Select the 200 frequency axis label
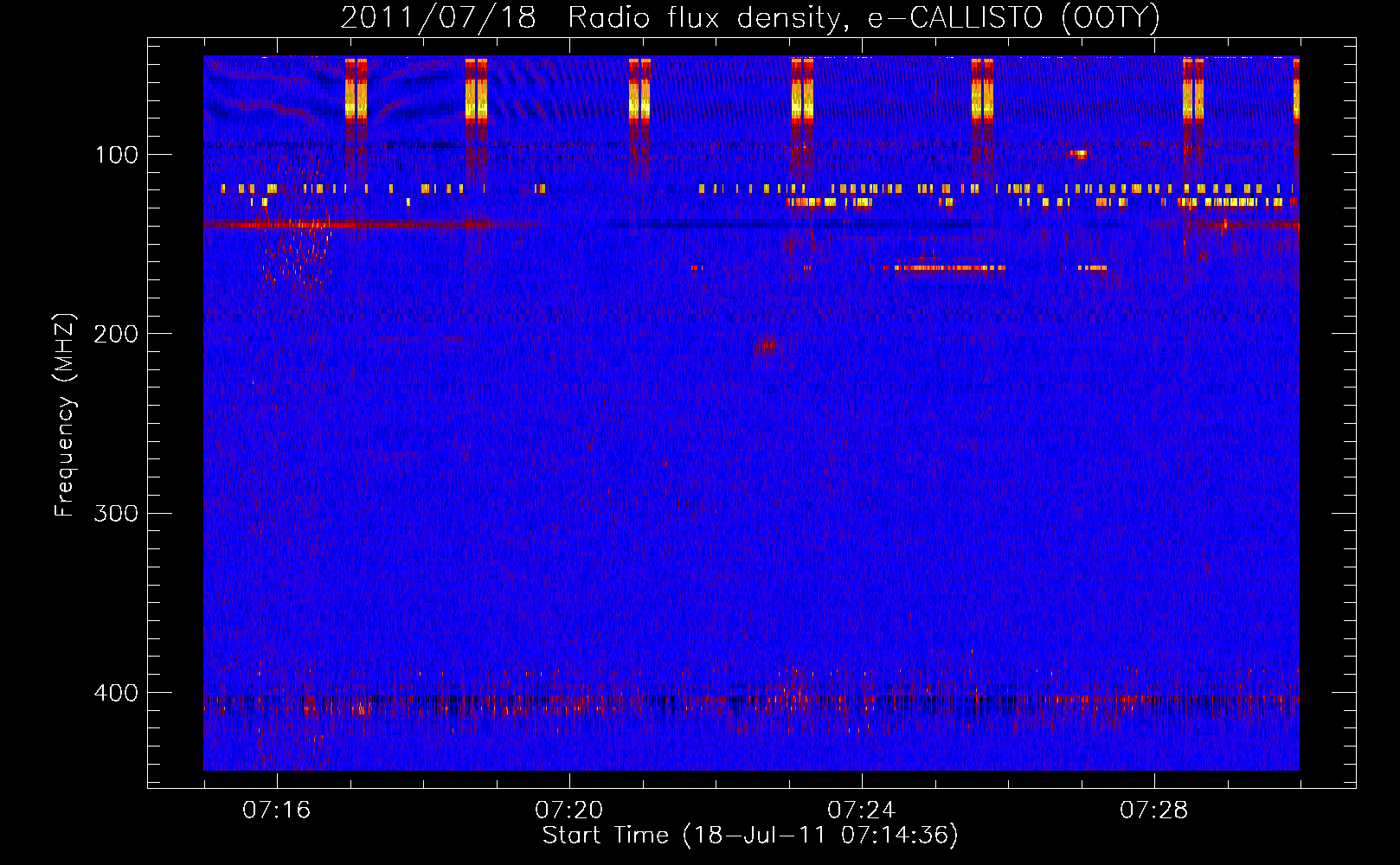Image resolution: width=1400 pixels, height=865 pixels. point(116,334)
